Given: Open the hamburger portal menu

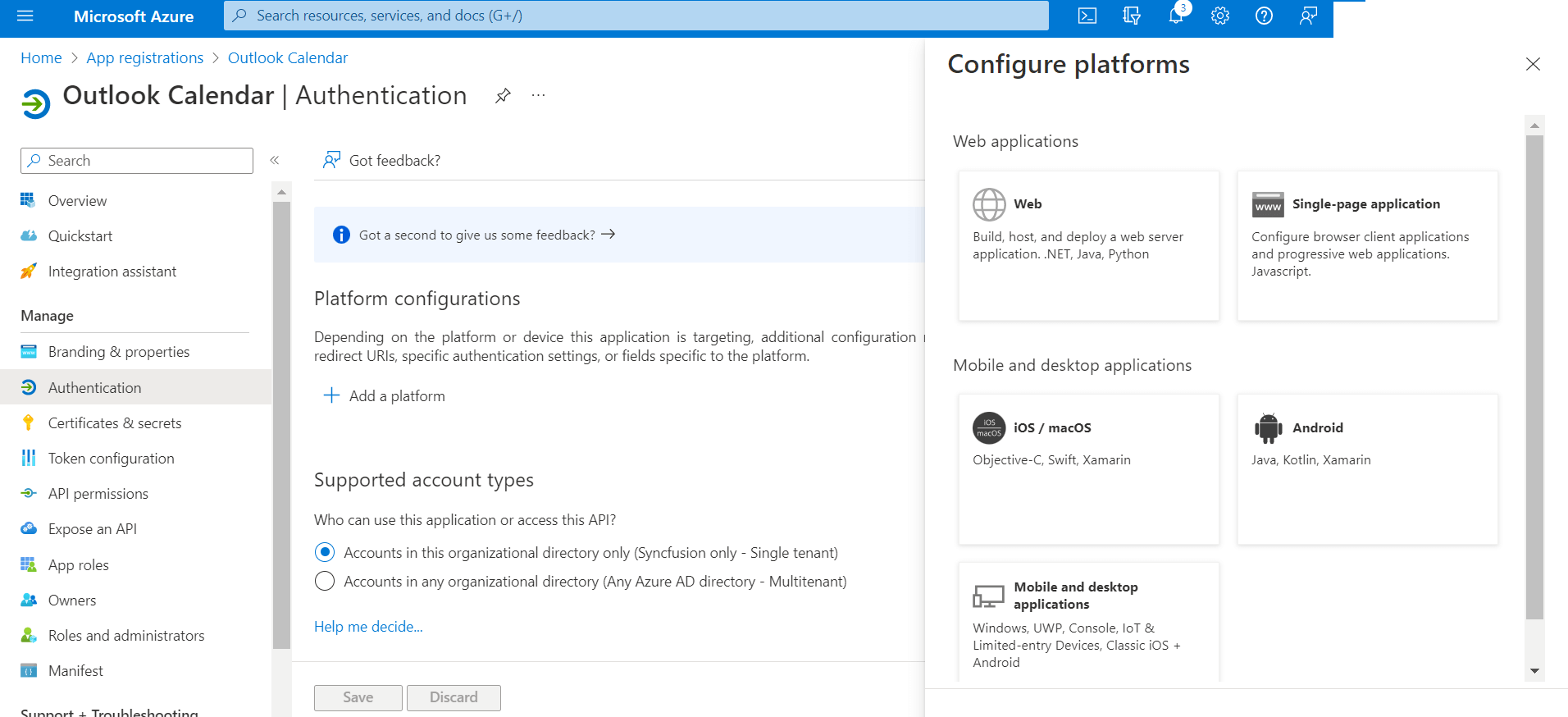Looking at the screenshot, I should (25, 16).
